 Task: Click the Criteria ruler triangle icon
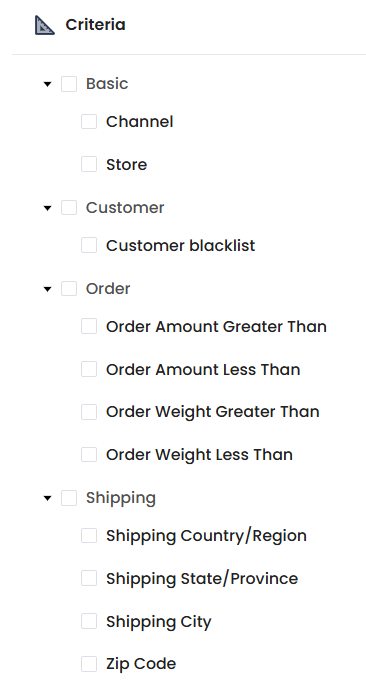(44, 25)
